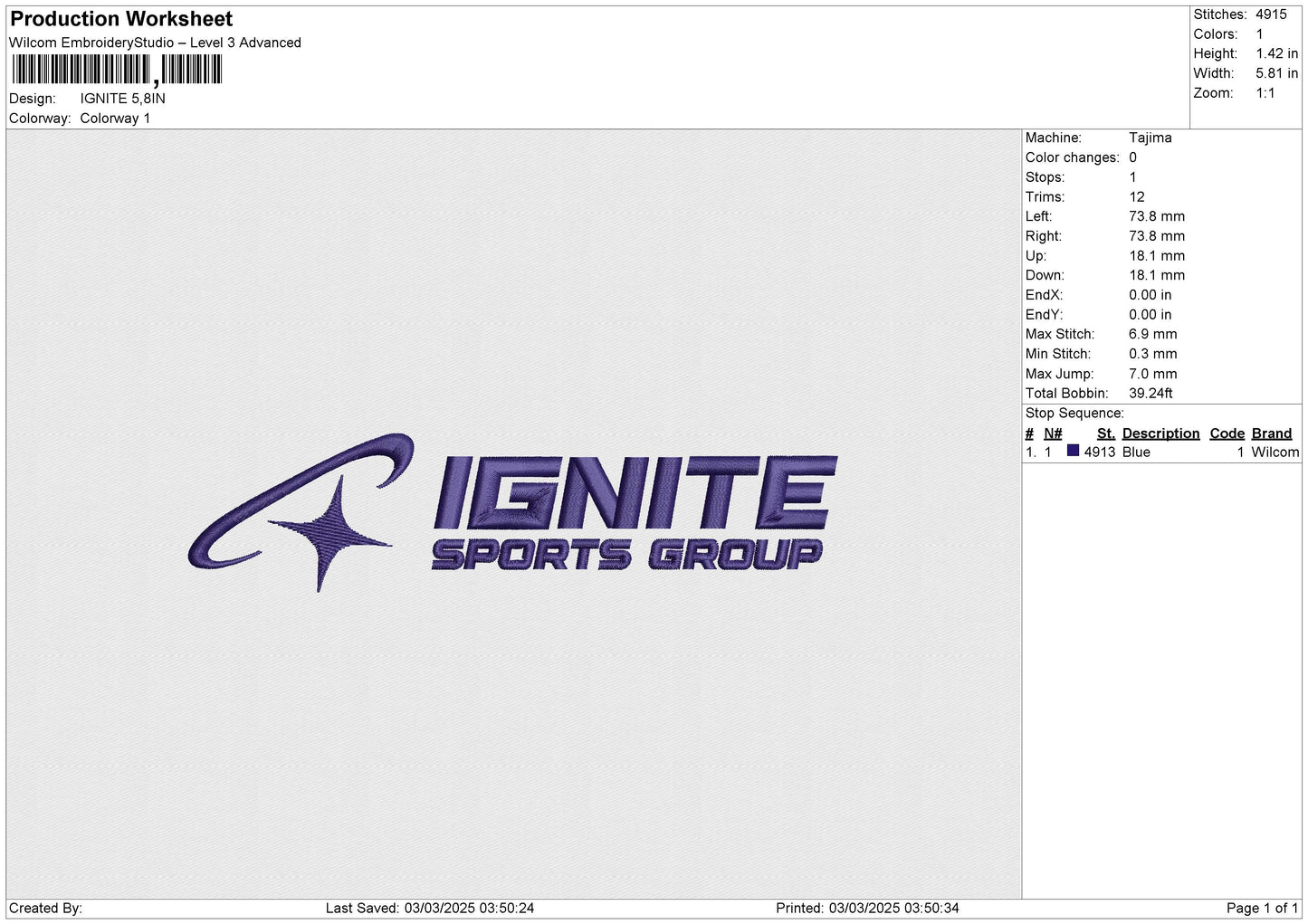The width and height of the screenshot is (1308, 924).
Task: Click the IGNITE embroidery design preview
Action: coord(512,513)
